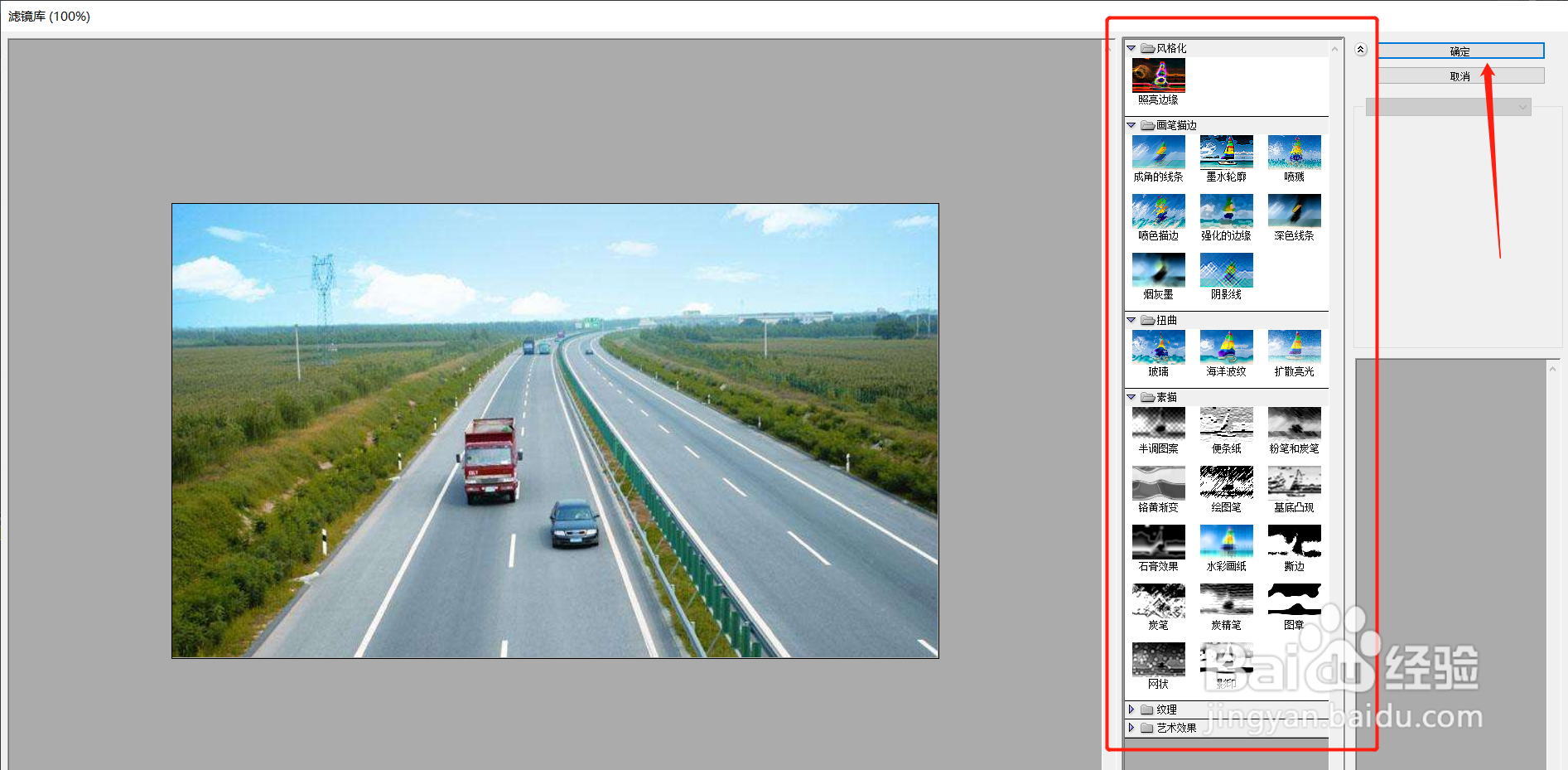Apply the 海洋波纹 filter
The width and height of the screenshot is (1568, 770).
[x=1226, y=347]
